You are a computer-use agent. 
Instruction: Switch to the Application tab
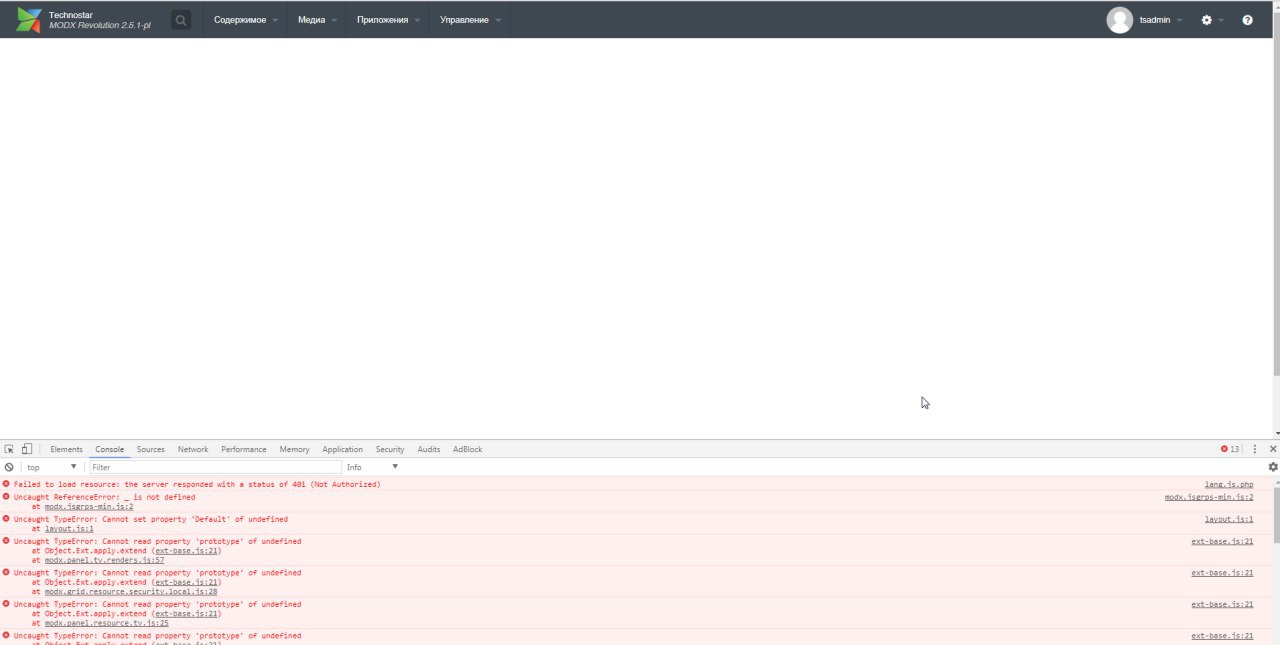pyautogui.click(x=342, y=449)
